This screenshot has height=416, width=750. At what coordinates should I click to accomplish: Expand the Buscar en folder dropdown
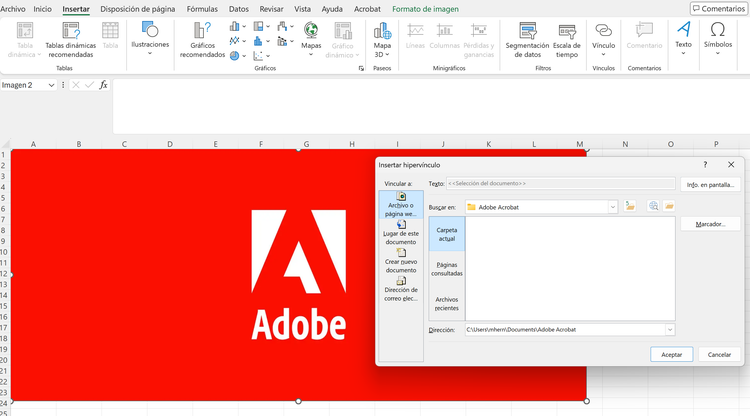612,207
